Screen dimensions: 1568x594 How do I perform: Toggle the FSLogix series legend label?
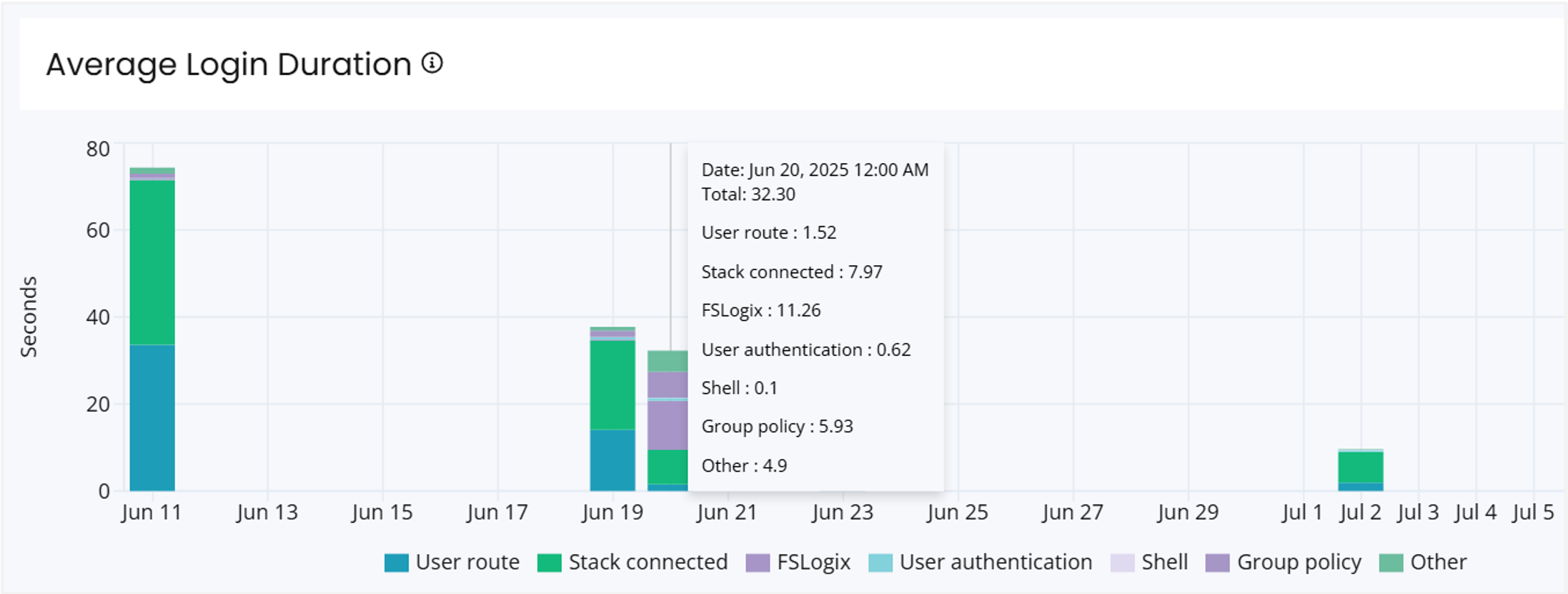[813, 563]
